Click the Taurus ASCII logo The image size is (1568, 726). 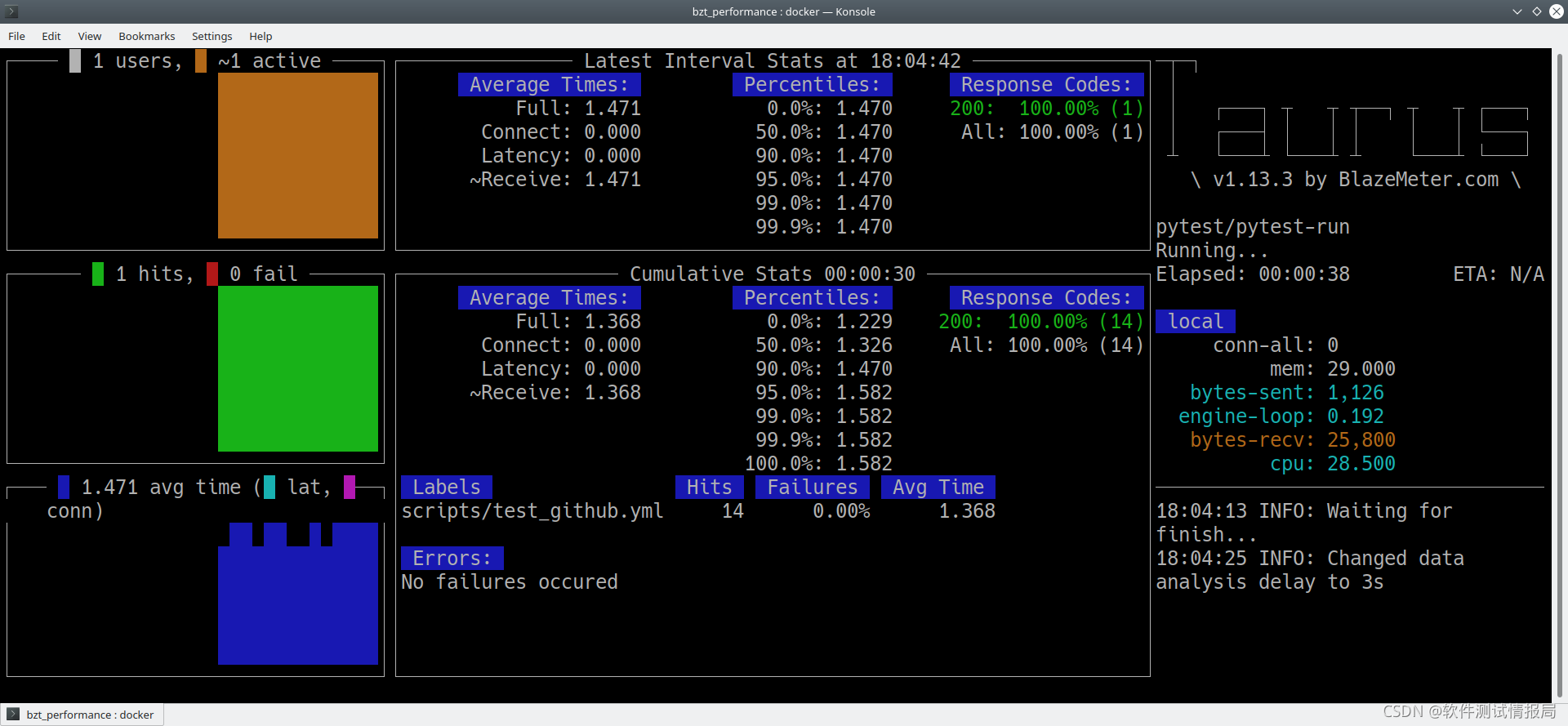point(1342,109)
